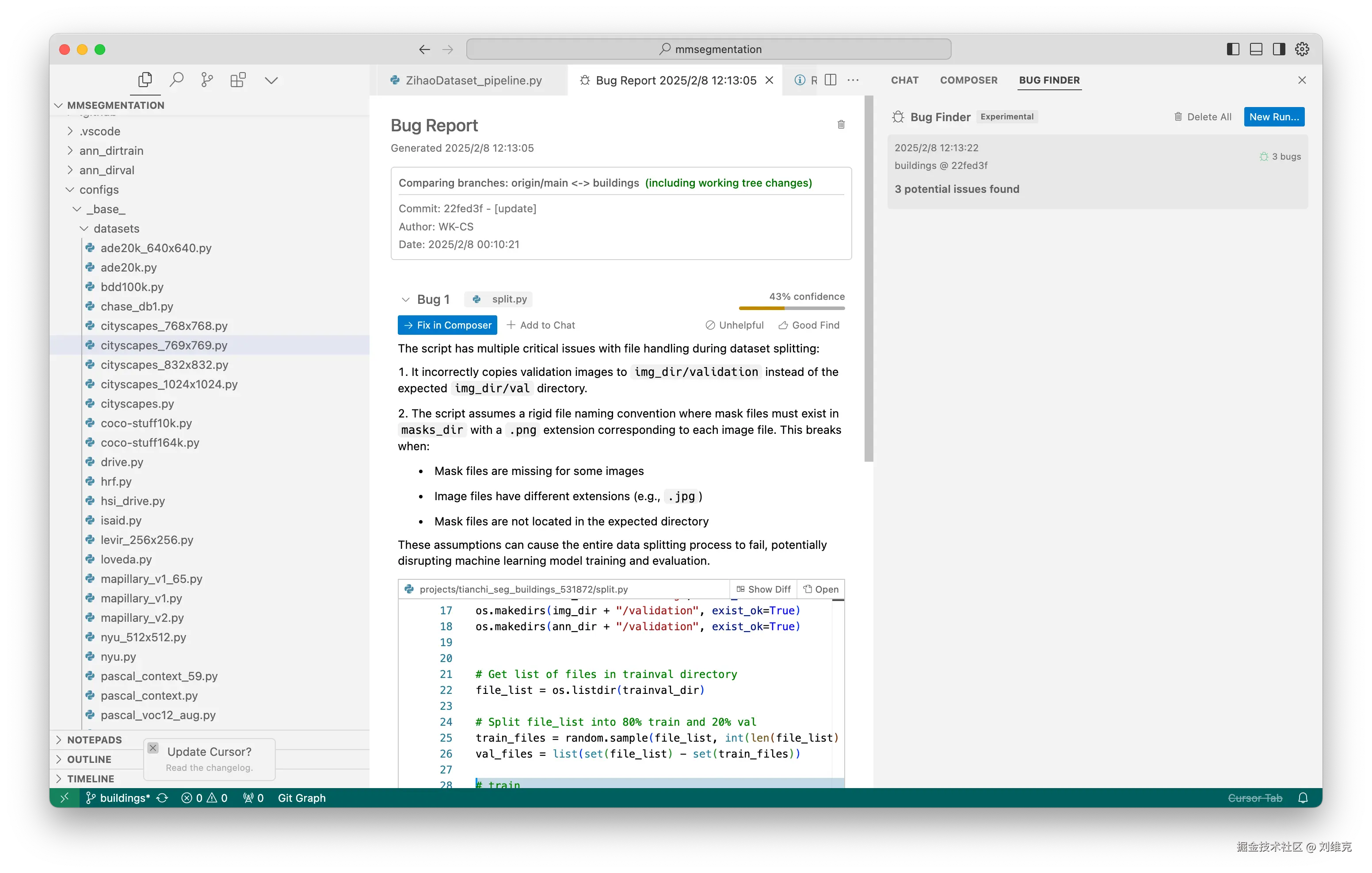The height and width of the screenshot is (873, 1372).
Task: Open the settings gear in title bar
Action: click(x=1302, y=49)
